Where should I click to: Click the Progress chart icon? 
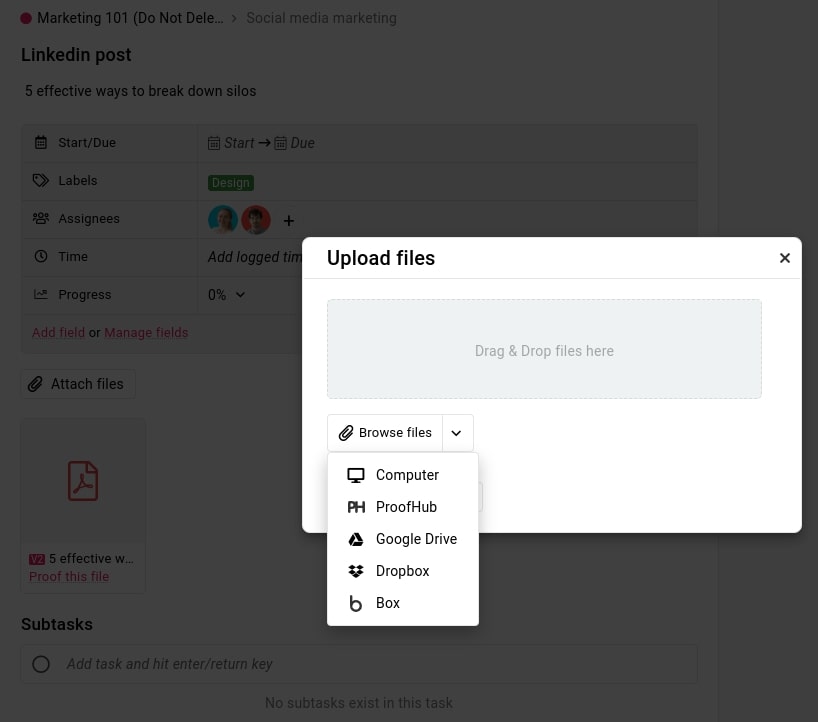pyautogui.click(x=41, y=294)
